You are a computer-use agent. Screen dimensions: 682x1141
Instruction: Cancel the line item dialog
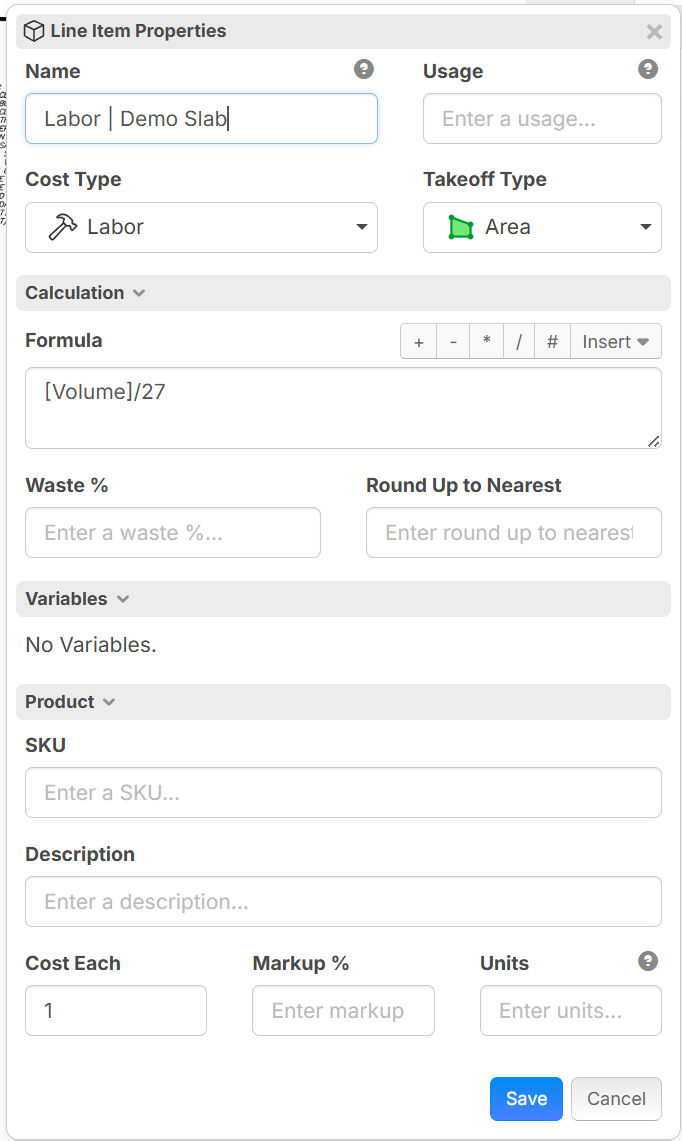616,1099
